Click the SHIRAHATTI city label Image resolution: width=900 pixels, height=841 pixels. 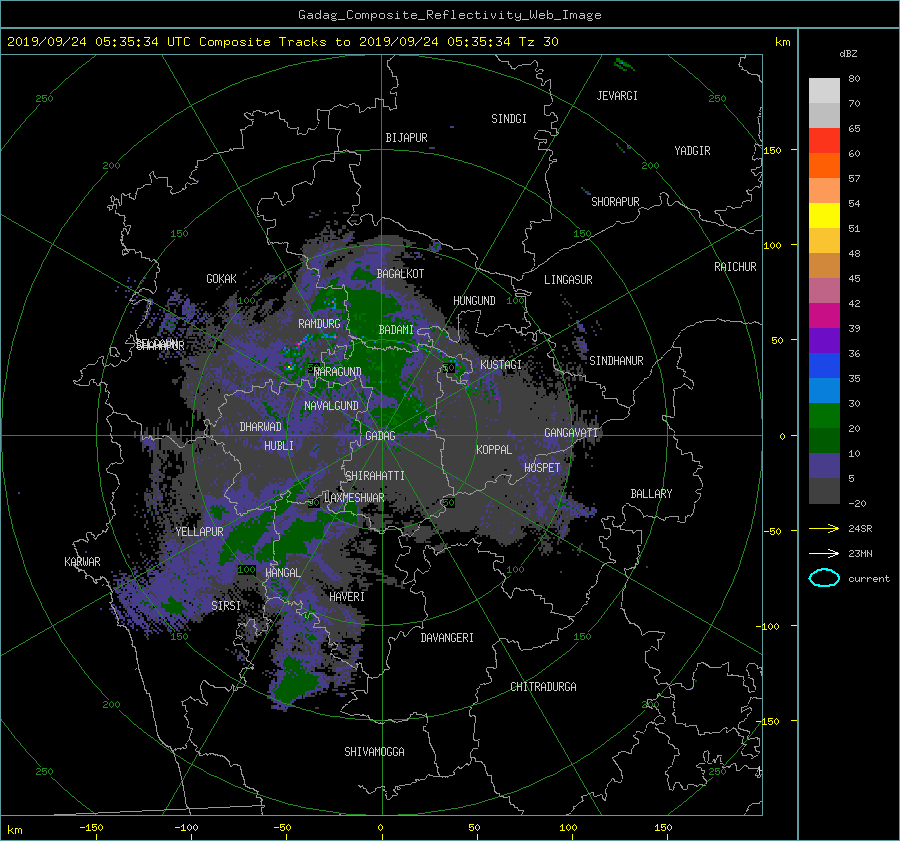point(375,475)
